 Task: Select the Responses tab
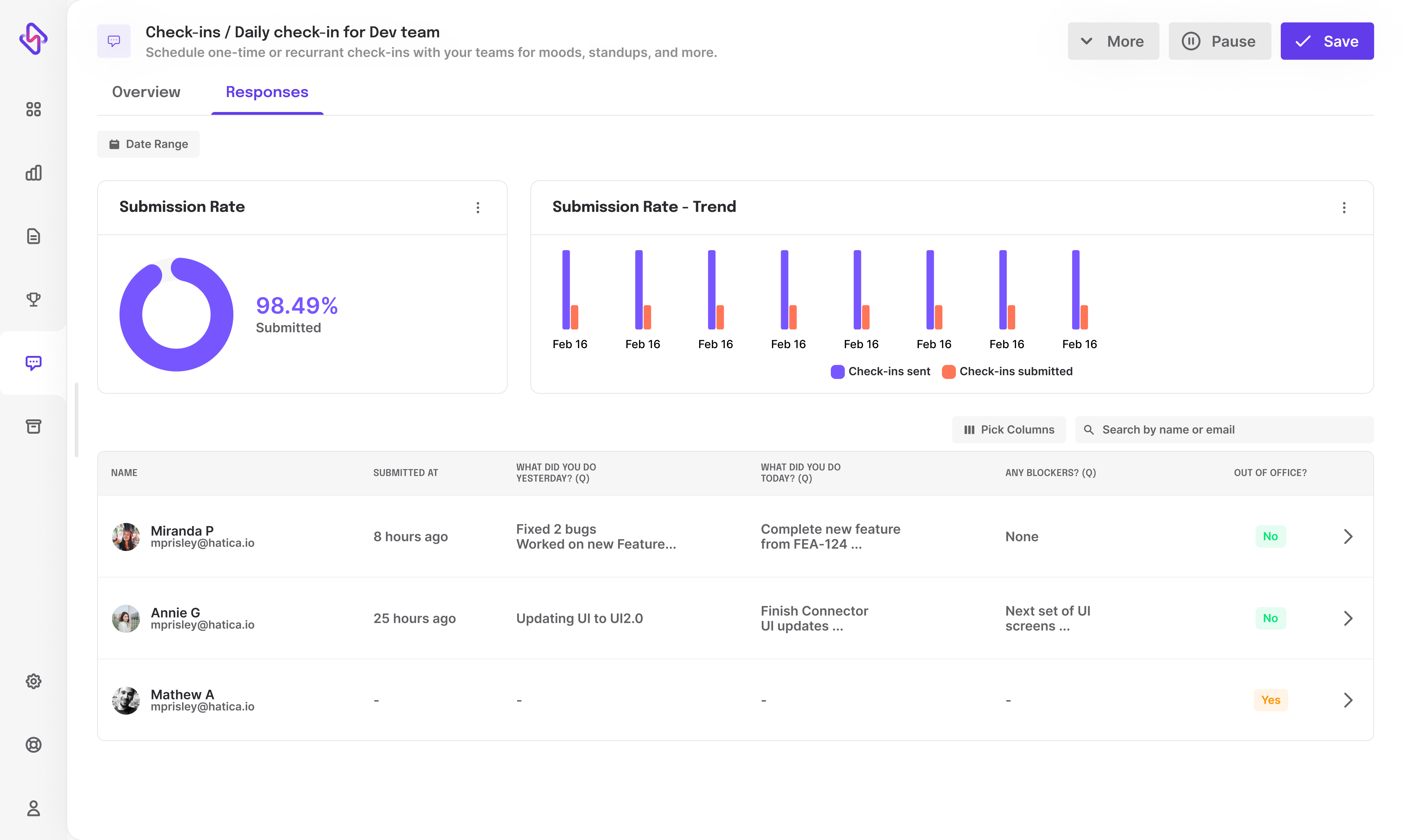pyautogui.click(x=267, y=92)
